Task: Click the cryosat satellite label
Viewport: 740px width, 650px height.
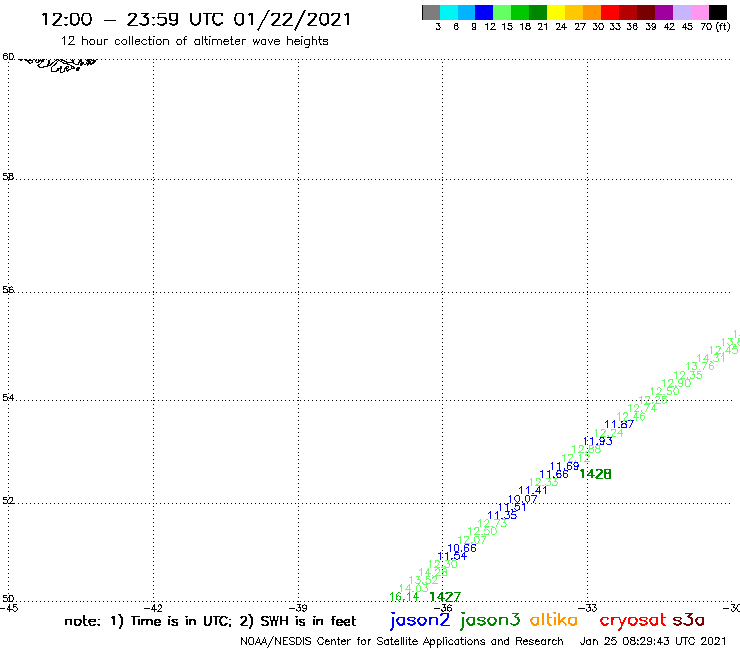Action: tap(632, 621)
